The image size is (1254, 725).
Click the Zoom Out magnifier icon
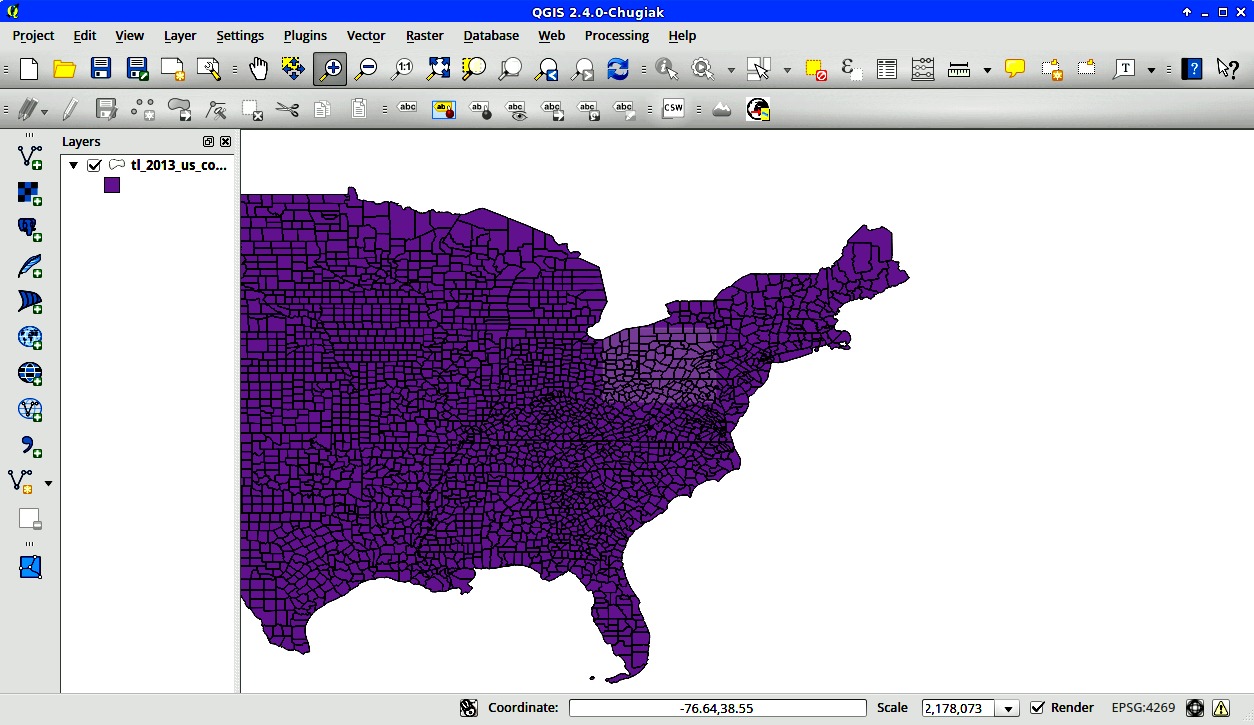tap(366, 69)
